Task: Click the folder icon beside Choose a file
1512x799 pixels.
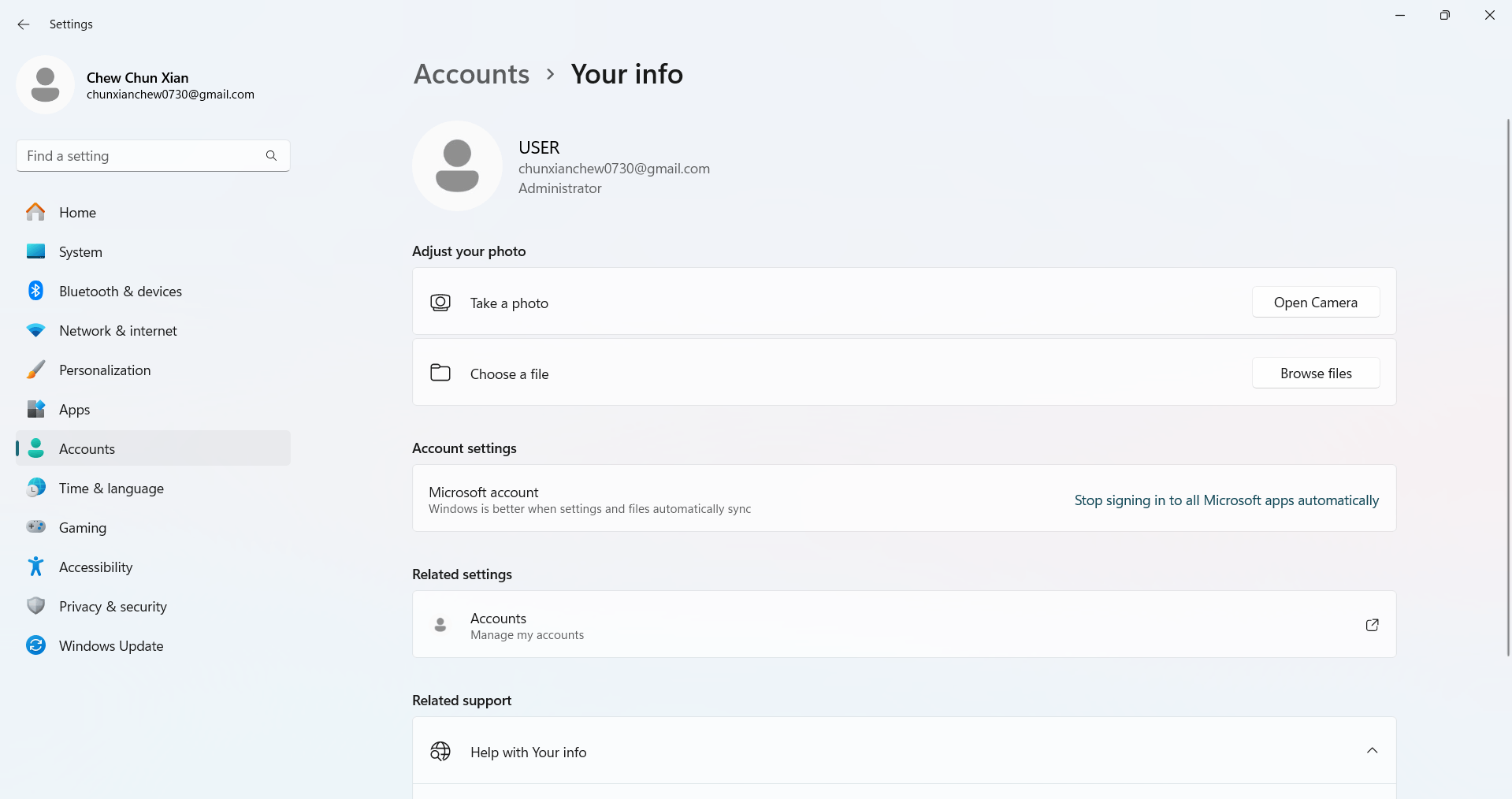Action: [x=440, y=373]
